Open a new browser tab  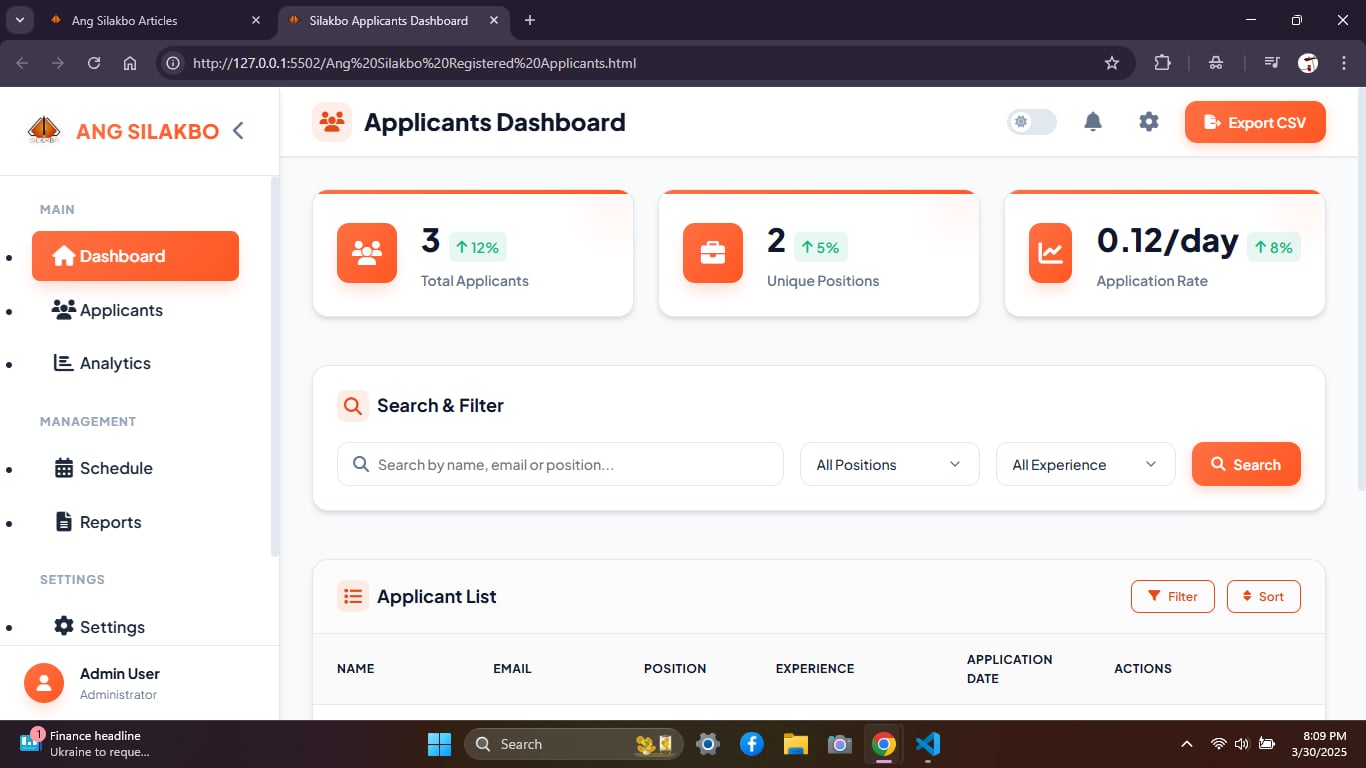[x=530, y=20]
